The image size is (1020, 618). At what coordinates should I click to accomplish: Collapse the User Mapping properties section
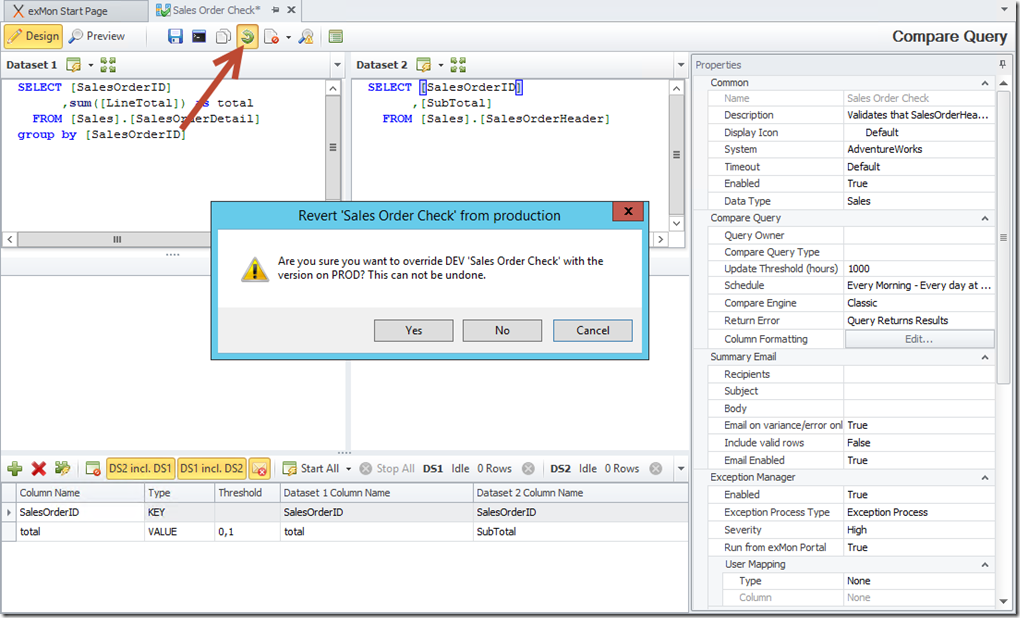pos(985,565)
